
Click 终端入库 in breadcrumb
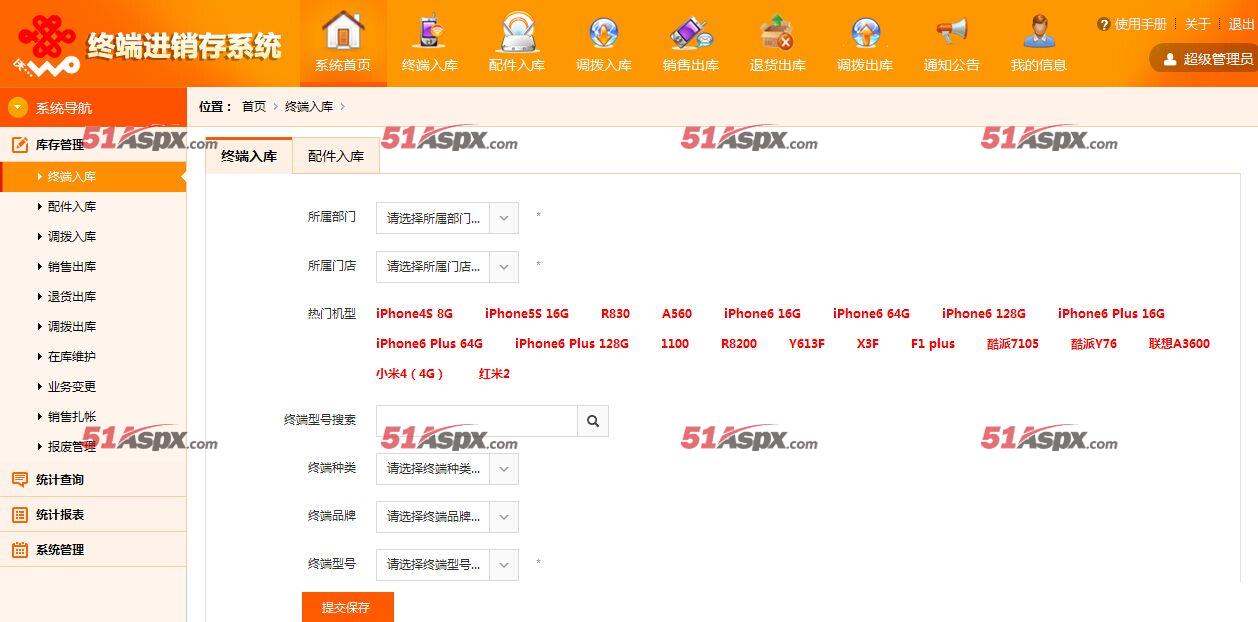pyautogui.click(x=309, y=106)
